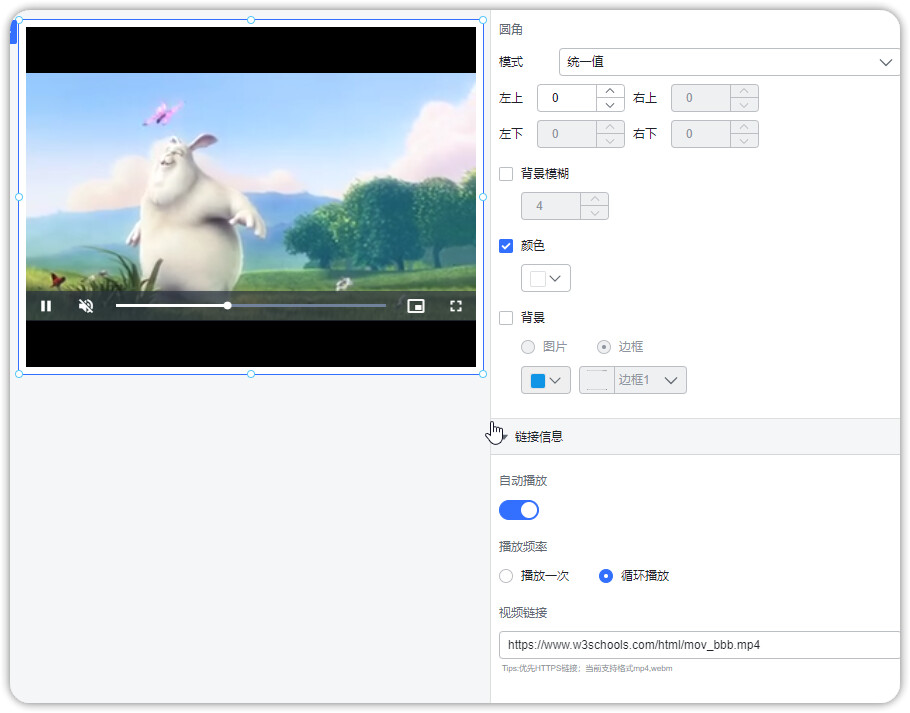Turn off the 自动播放 switch
This screenshot has width=910, height=713.
point(519,510)
